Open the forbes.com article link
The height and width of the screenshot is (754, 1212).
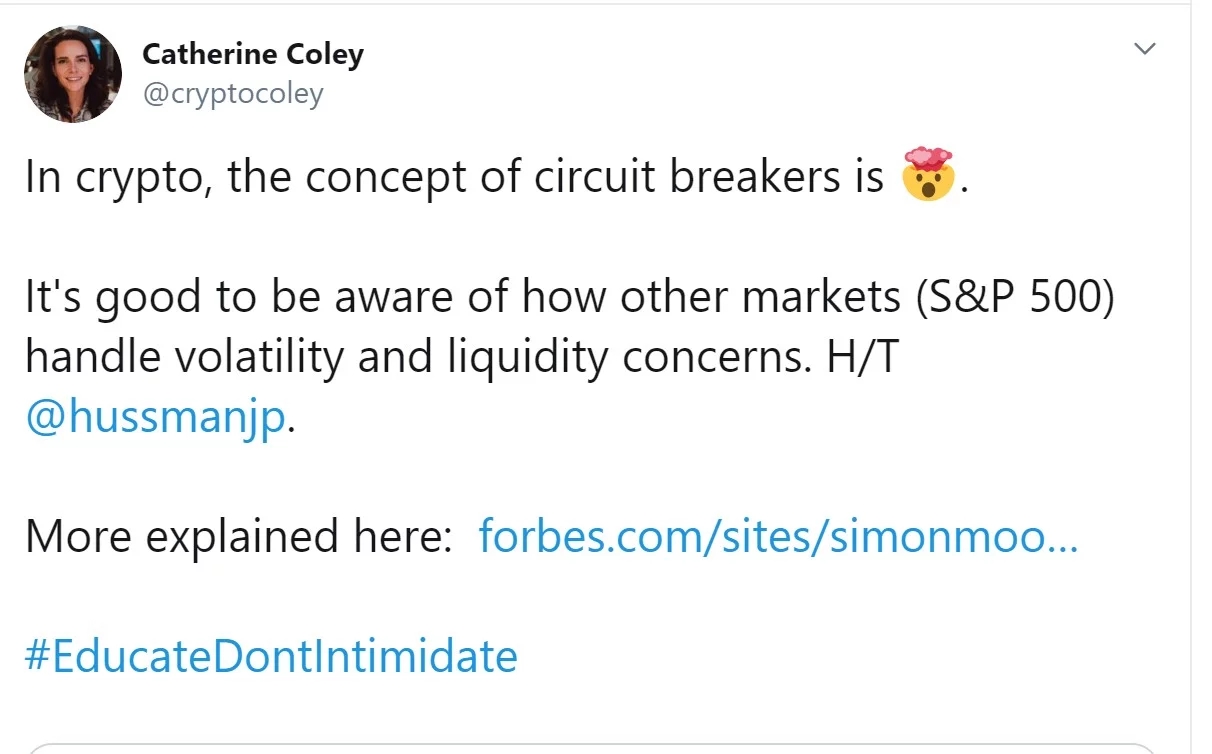tap(778, 537)
